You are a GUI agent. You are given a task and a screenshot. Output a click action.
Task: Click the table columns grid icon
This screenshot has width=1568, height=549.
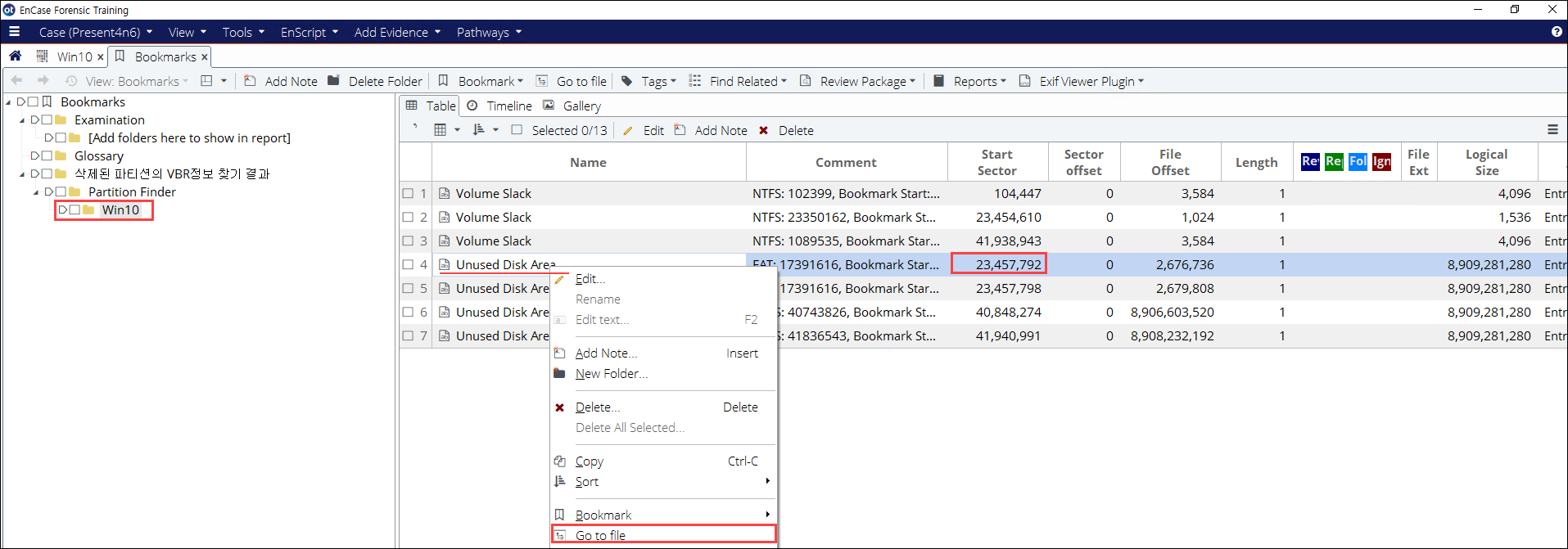[441, 130]
